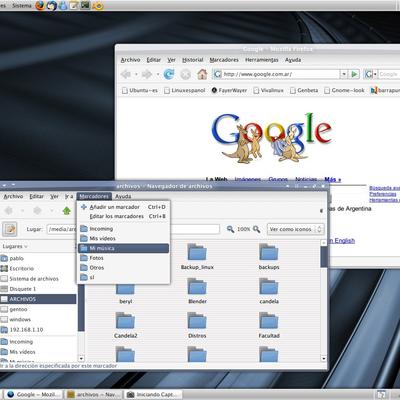400x400 pixels.
Task: Select the Blender folder icon
Action: 197,287
